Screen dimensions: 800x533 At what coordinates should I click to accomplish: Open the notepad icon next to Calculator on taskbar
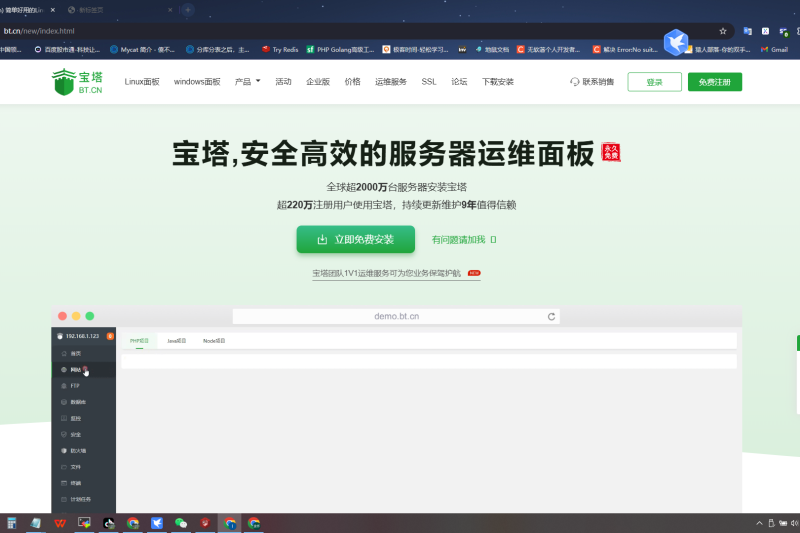(x=36, y=523)
